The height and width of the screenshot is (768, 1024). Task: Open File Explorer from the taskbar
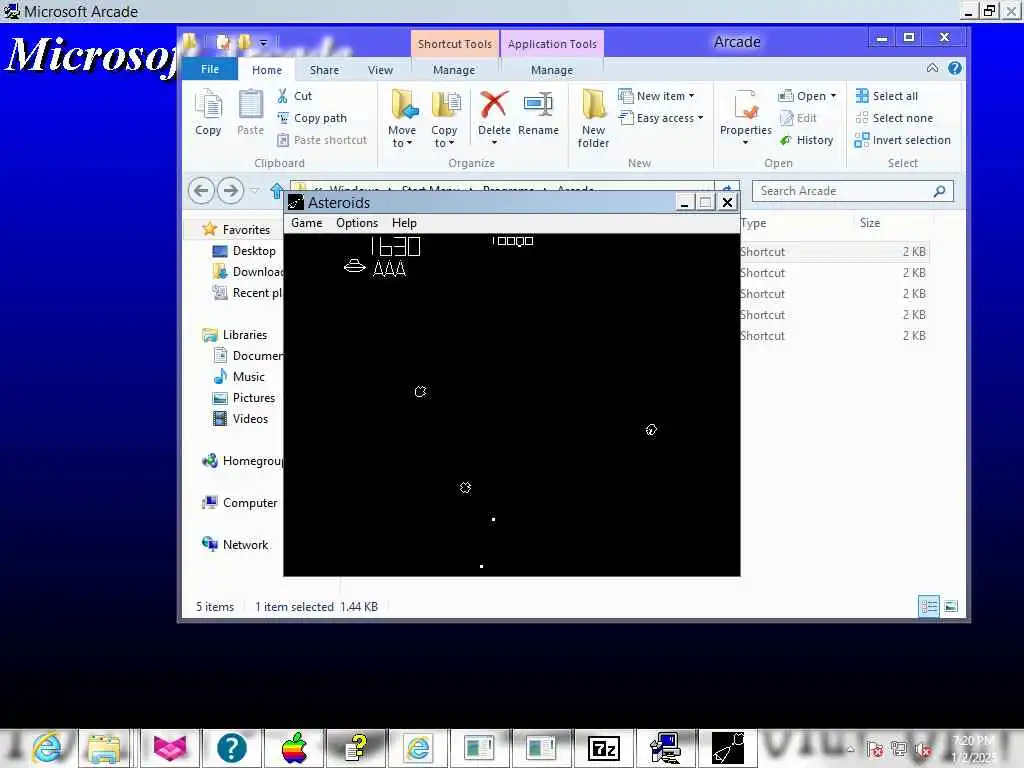[x=104, y=748]
